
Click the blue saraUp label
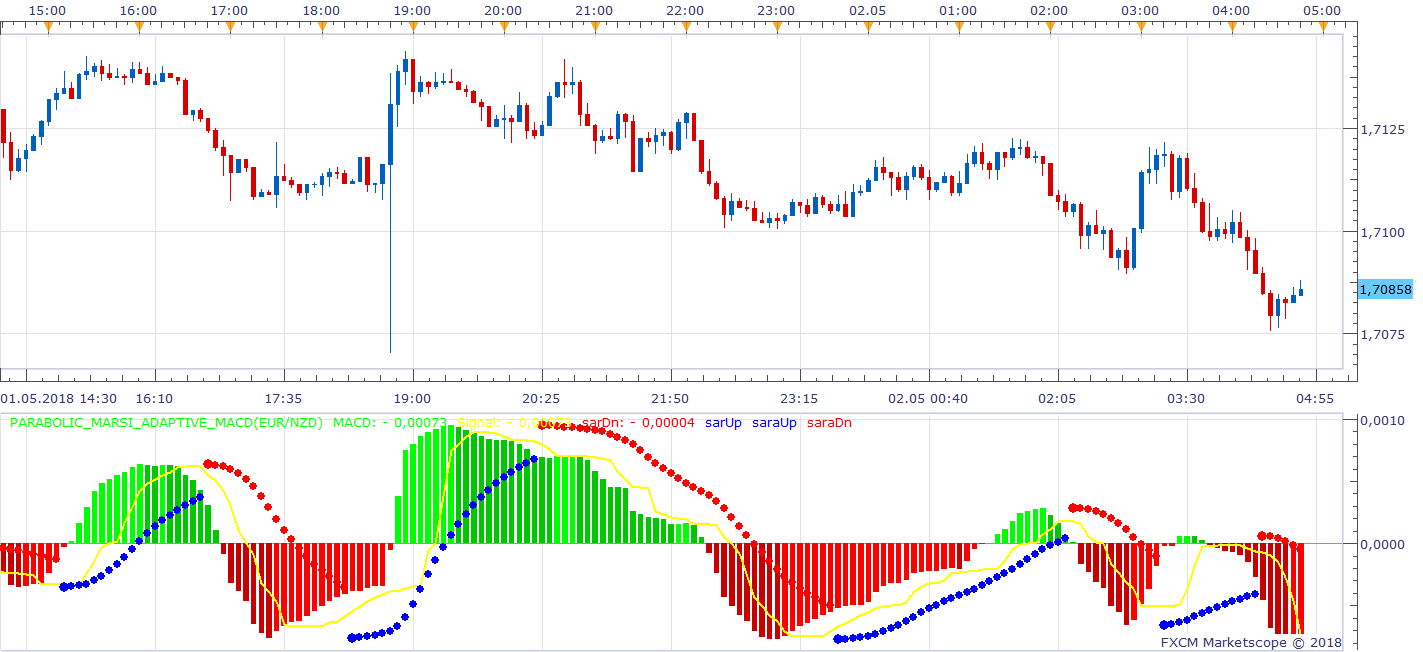(774, 423)
